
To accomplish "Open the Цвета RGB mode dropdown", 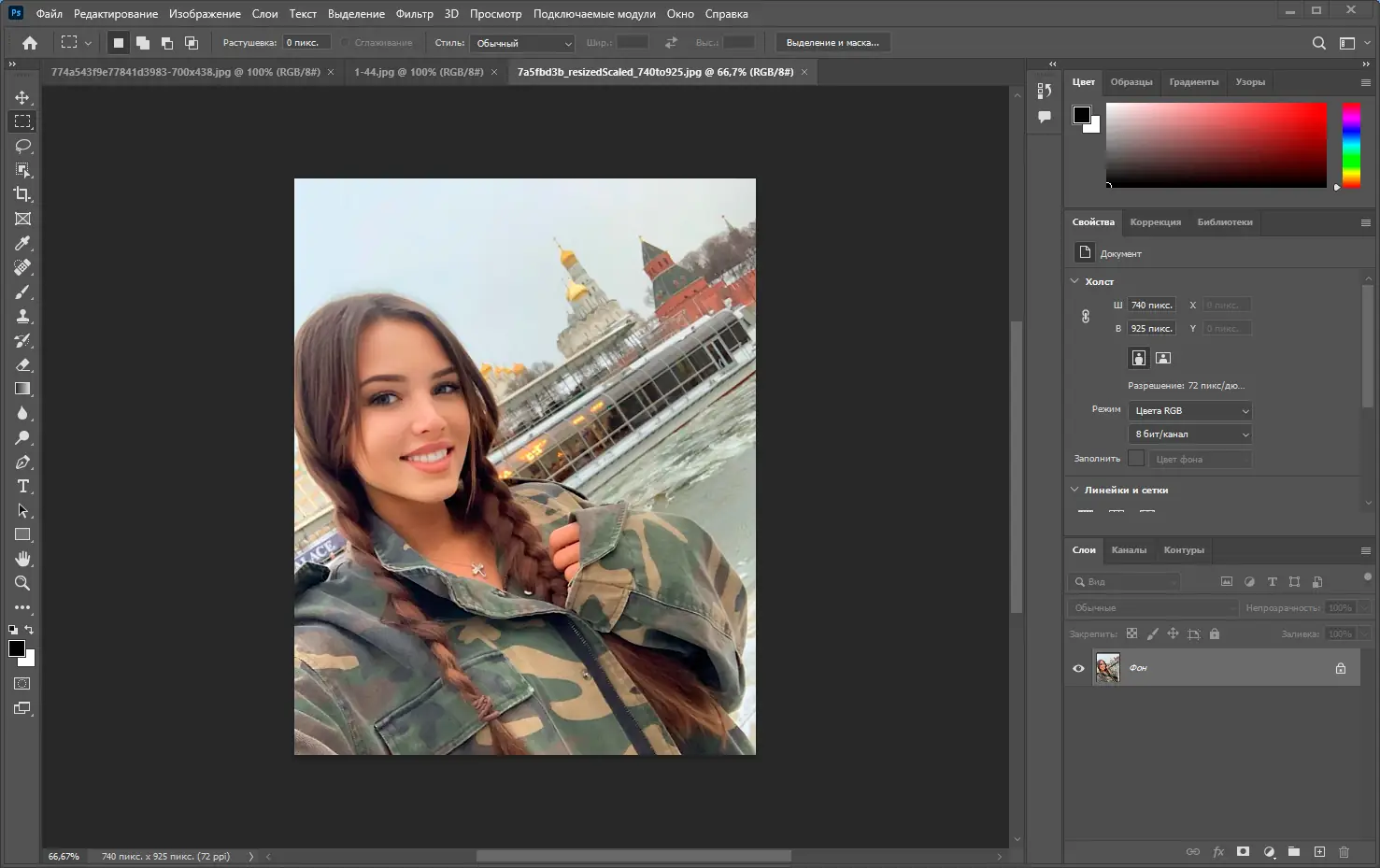I will 1189,411.
